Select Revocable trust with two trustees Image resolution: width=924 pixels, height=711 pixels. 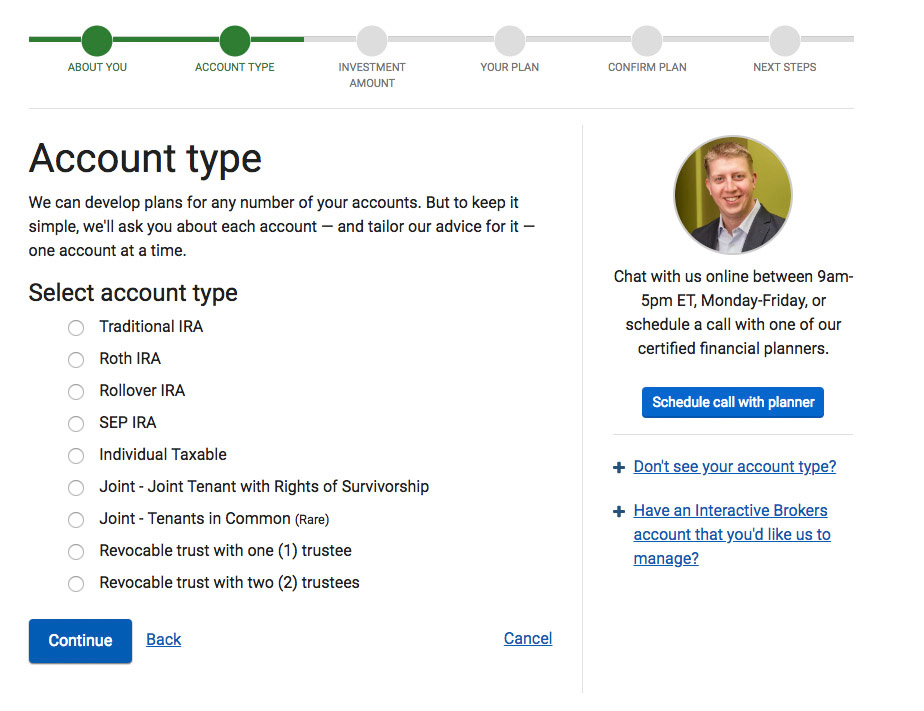coord(76,584)
